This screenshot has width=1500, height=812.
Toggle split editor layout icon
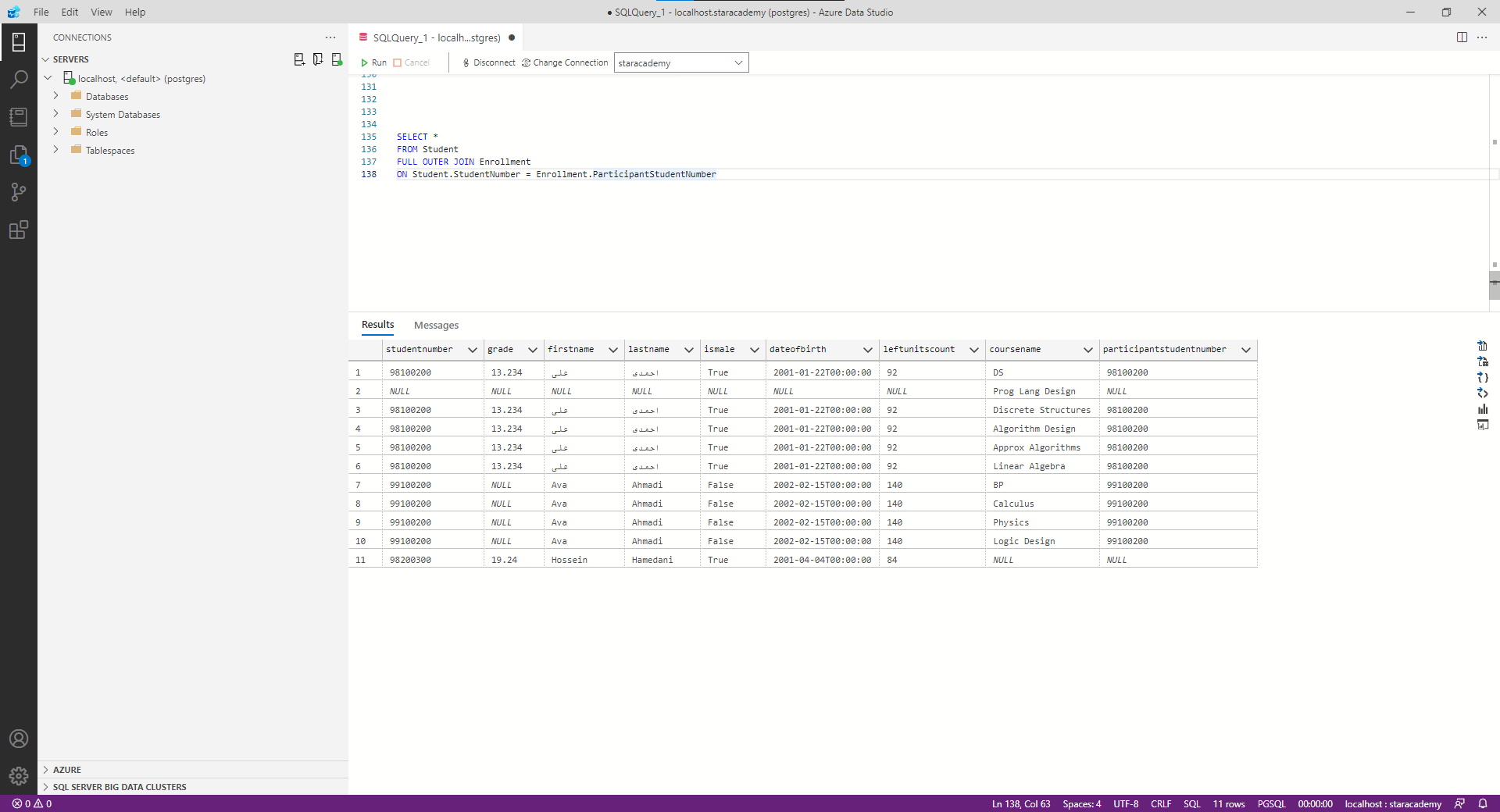tap(1462, 37)
